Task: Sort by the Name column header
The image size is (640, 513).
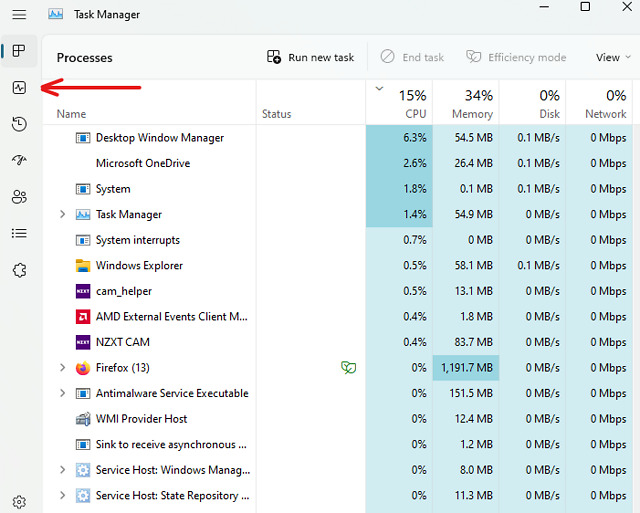Action: pos(72,114)
